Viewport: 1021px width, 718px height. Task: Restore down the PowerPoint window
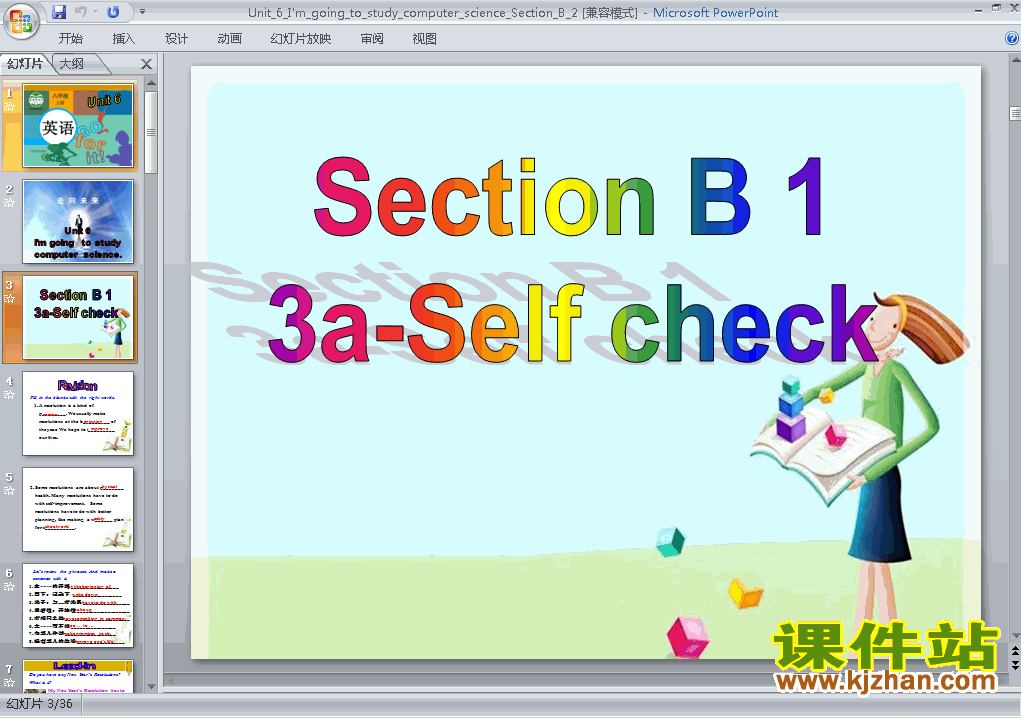(x=996, y=8)
